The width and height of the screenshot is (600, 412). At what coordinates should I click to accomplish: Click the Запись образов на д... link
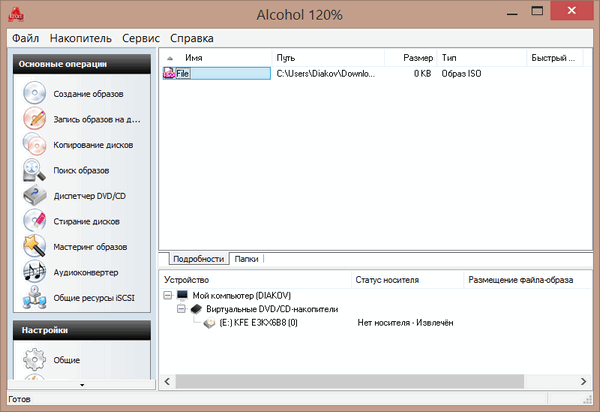[x=97, y=119]
